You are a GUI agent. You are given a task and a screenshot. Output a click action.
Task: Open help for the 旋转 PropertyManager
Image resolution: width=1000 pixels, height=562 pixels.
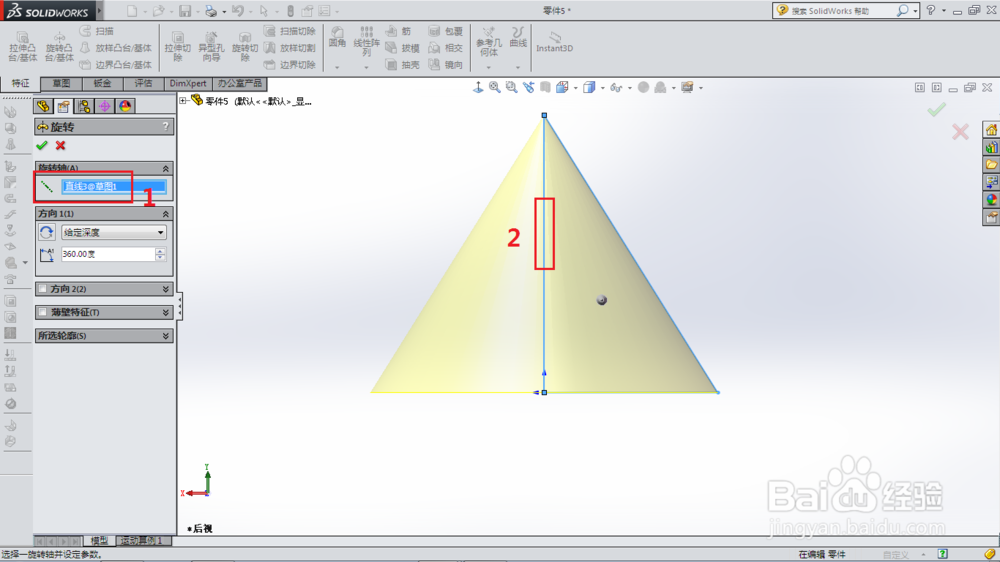[166, 126]
